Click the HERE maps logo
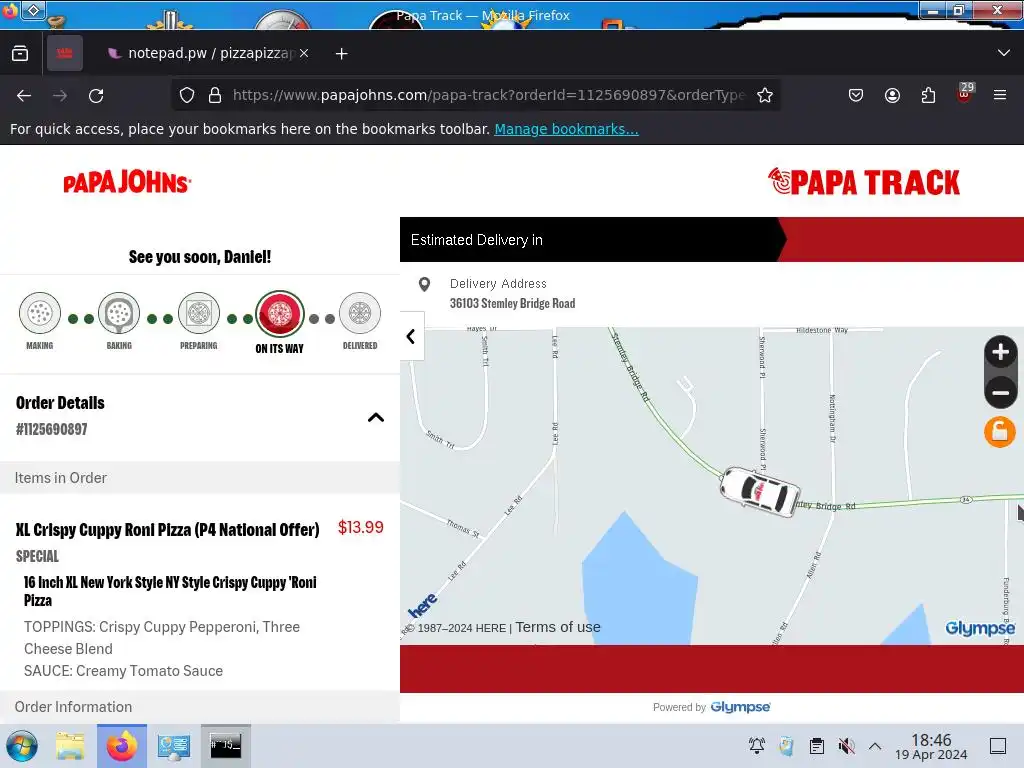Viewport: 1024px width, 768px height. 423,605
